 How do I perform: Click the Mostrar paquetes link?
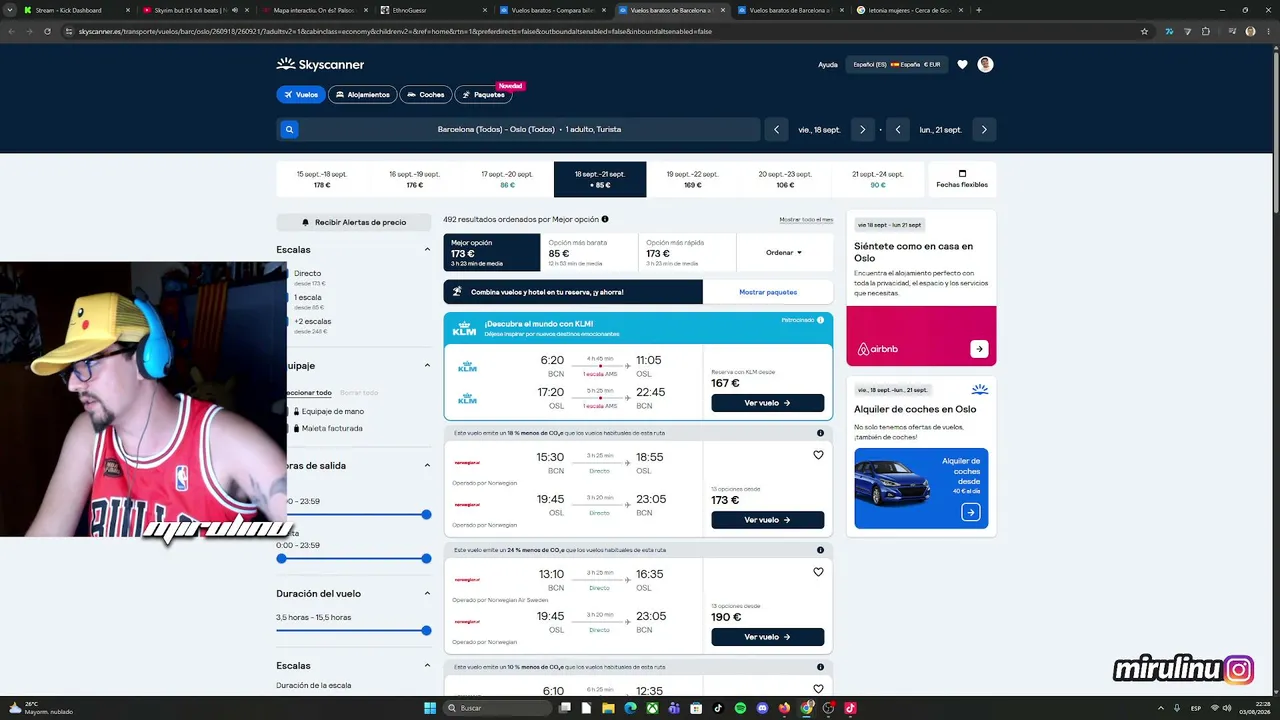point(768,292)
